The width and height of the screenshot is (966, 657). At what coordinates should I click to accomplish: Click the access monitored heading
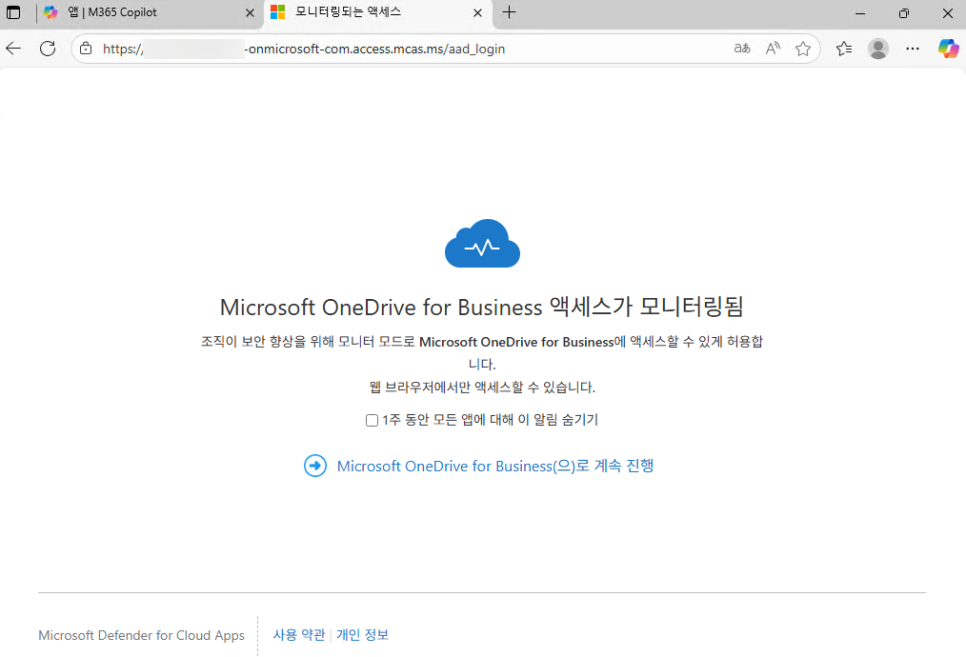pos(482,307)
